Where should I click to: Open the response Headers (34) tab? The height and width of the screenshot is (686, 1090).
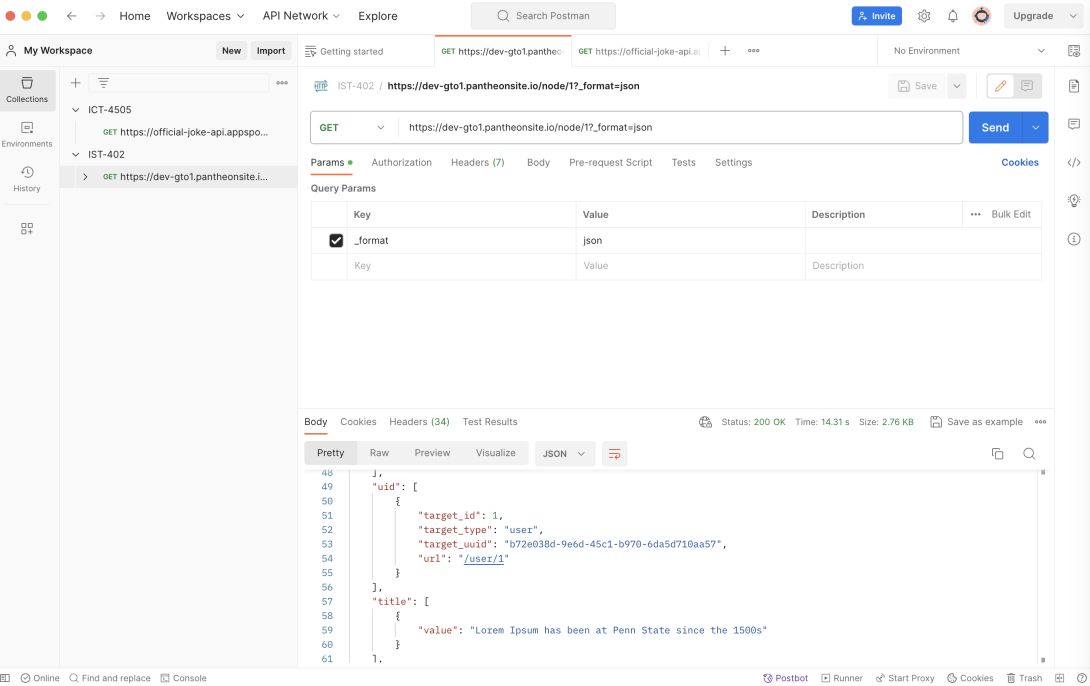tap(419, 422)
